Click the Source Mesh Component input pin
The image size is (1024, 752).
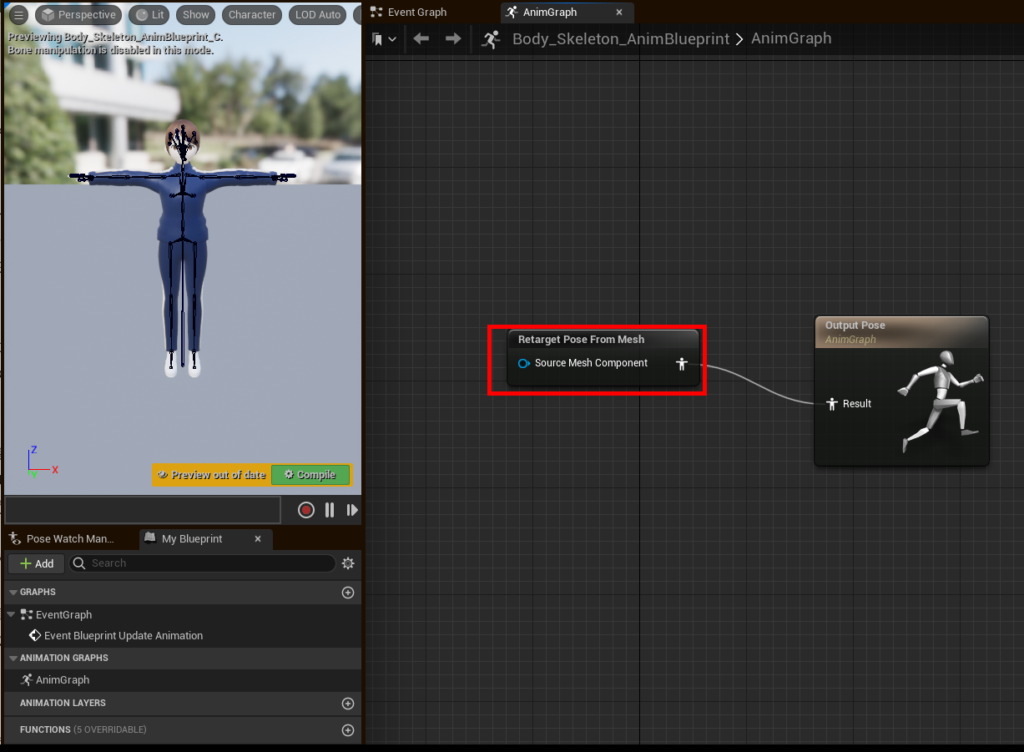coord(524,363)
